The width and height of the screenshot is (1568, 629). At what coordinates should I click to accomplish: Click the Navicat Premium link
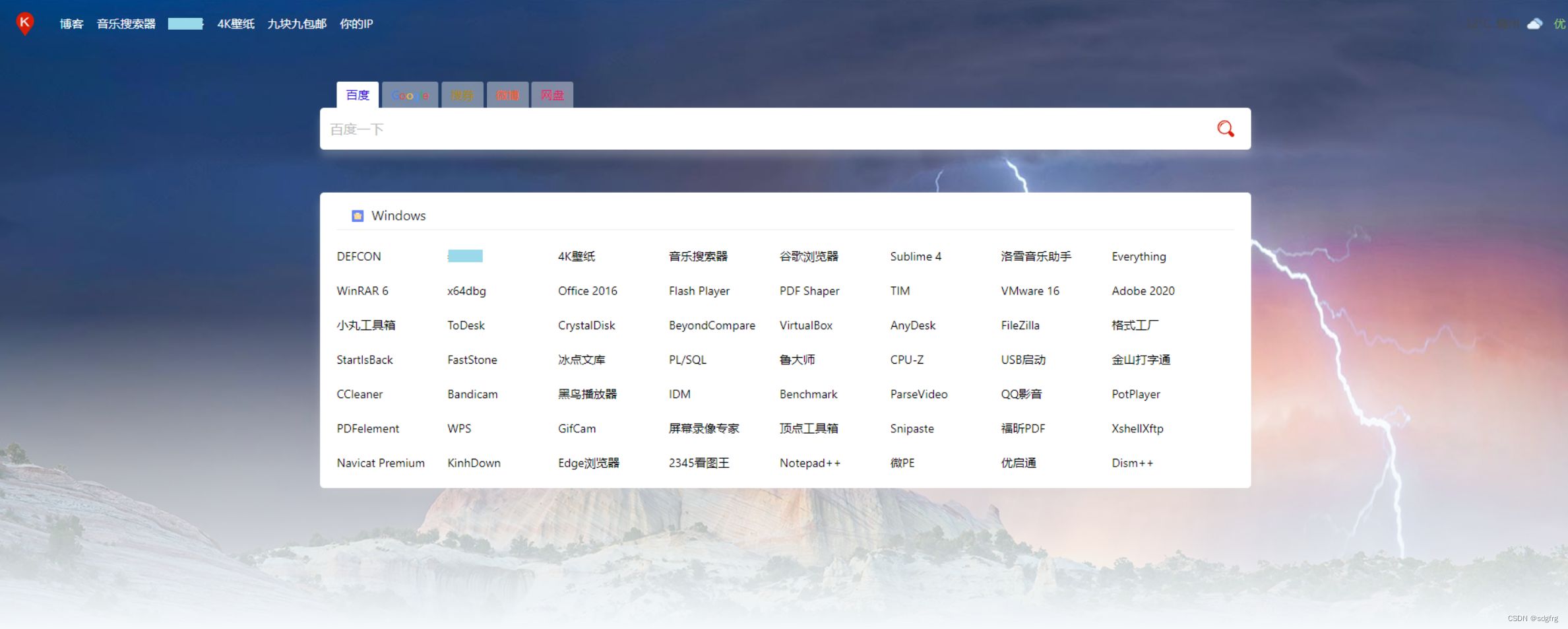tap(381, 463)
